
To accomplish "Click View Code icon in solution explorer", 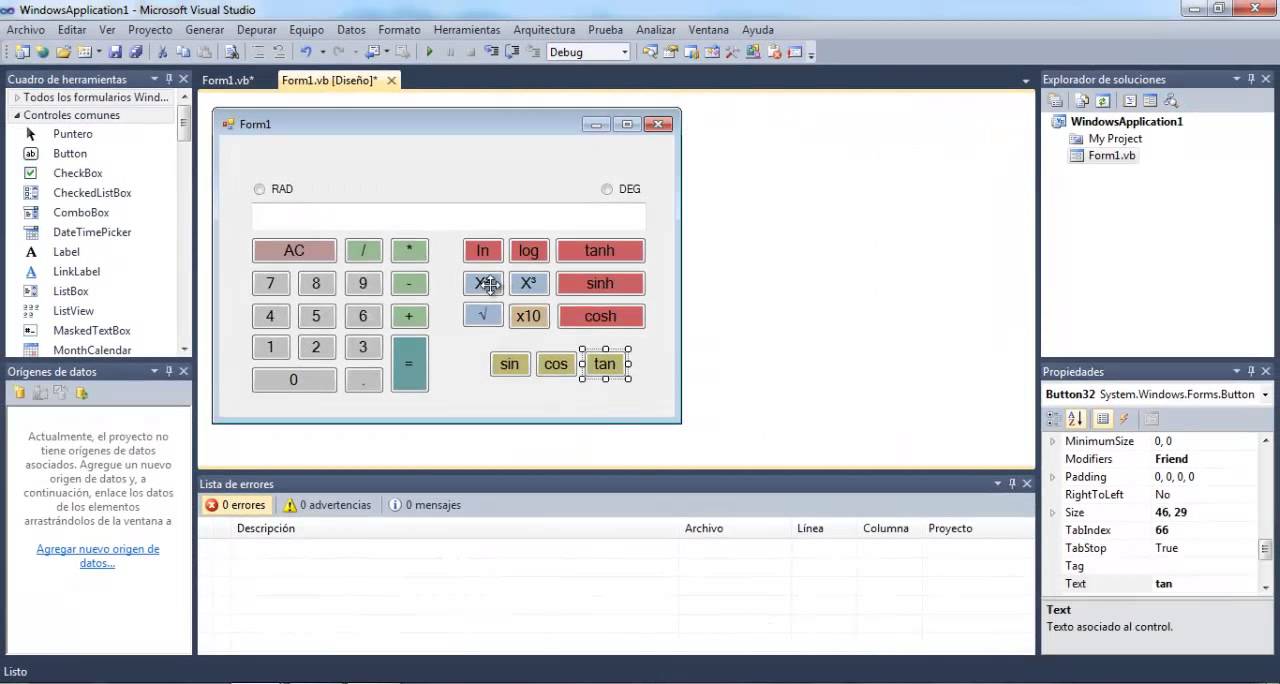I will click(x=1129, y=100).
